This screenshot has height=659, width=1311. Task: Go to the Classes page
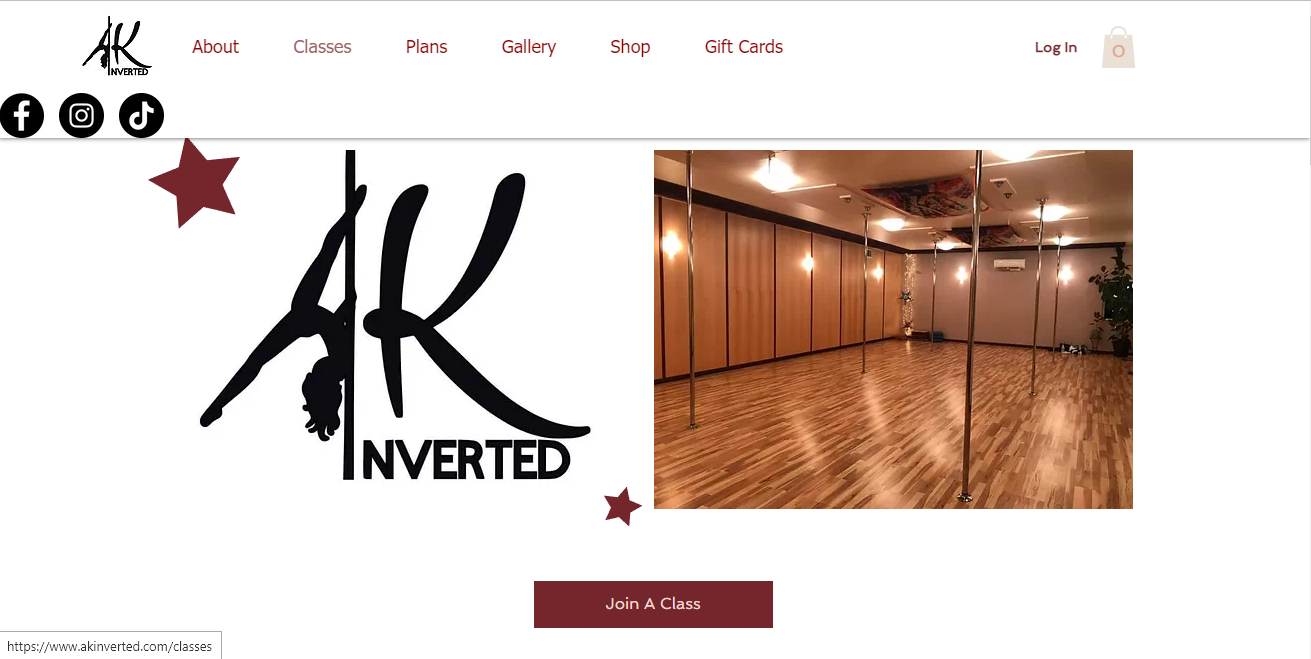coord(322,47)
